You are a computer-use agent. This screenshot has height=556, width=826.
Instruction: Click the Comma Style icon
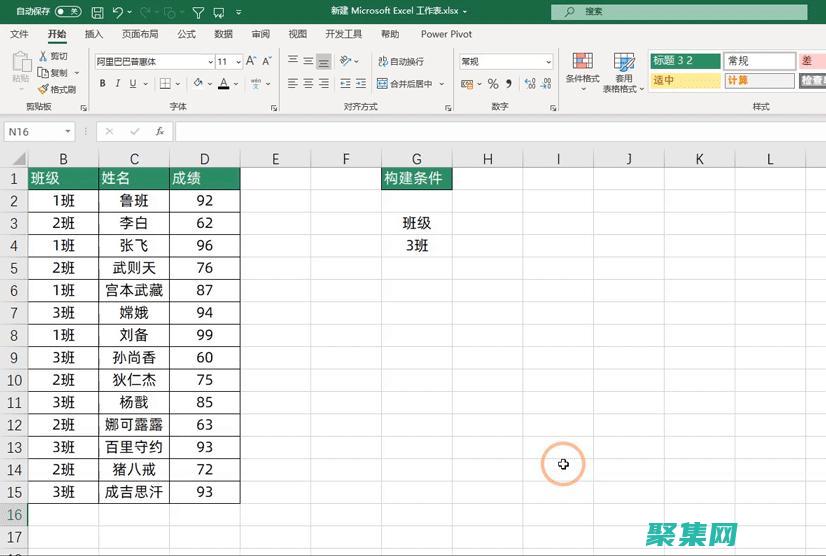(x=509, y=83)
